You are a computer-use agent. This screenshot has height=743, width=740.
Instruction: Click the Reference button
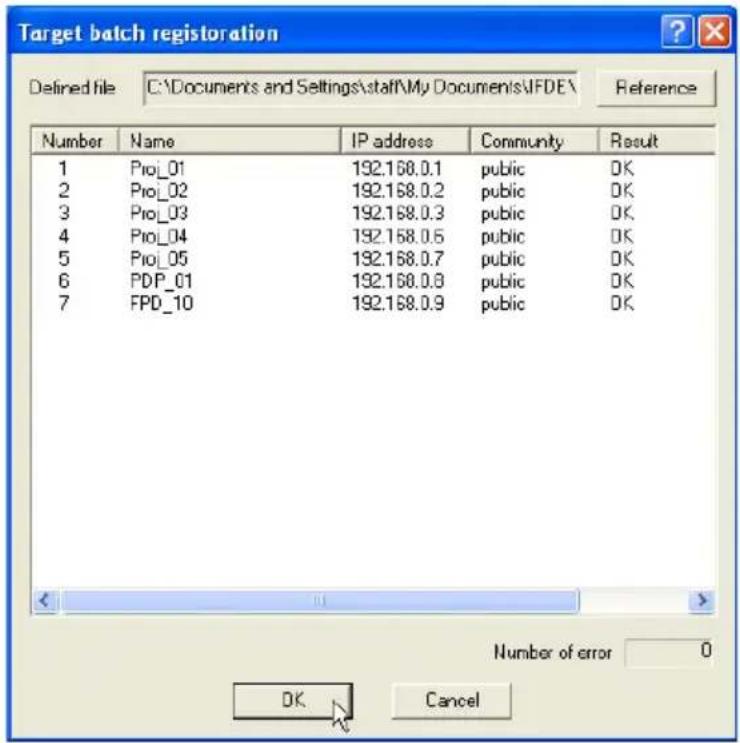coord(656,88)
